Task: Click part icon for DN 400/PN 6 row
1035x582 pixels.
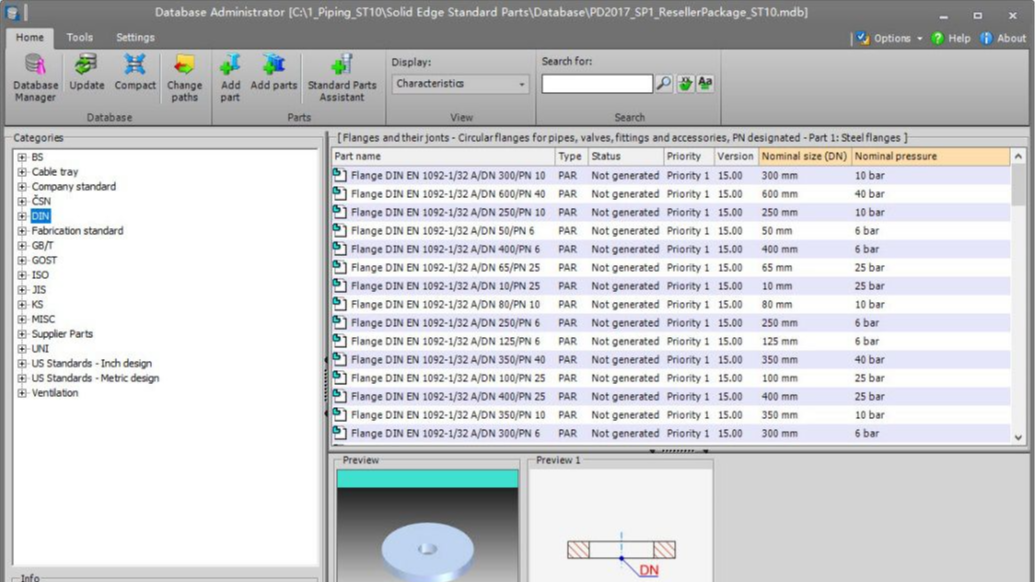Action: tap(339, 249)
